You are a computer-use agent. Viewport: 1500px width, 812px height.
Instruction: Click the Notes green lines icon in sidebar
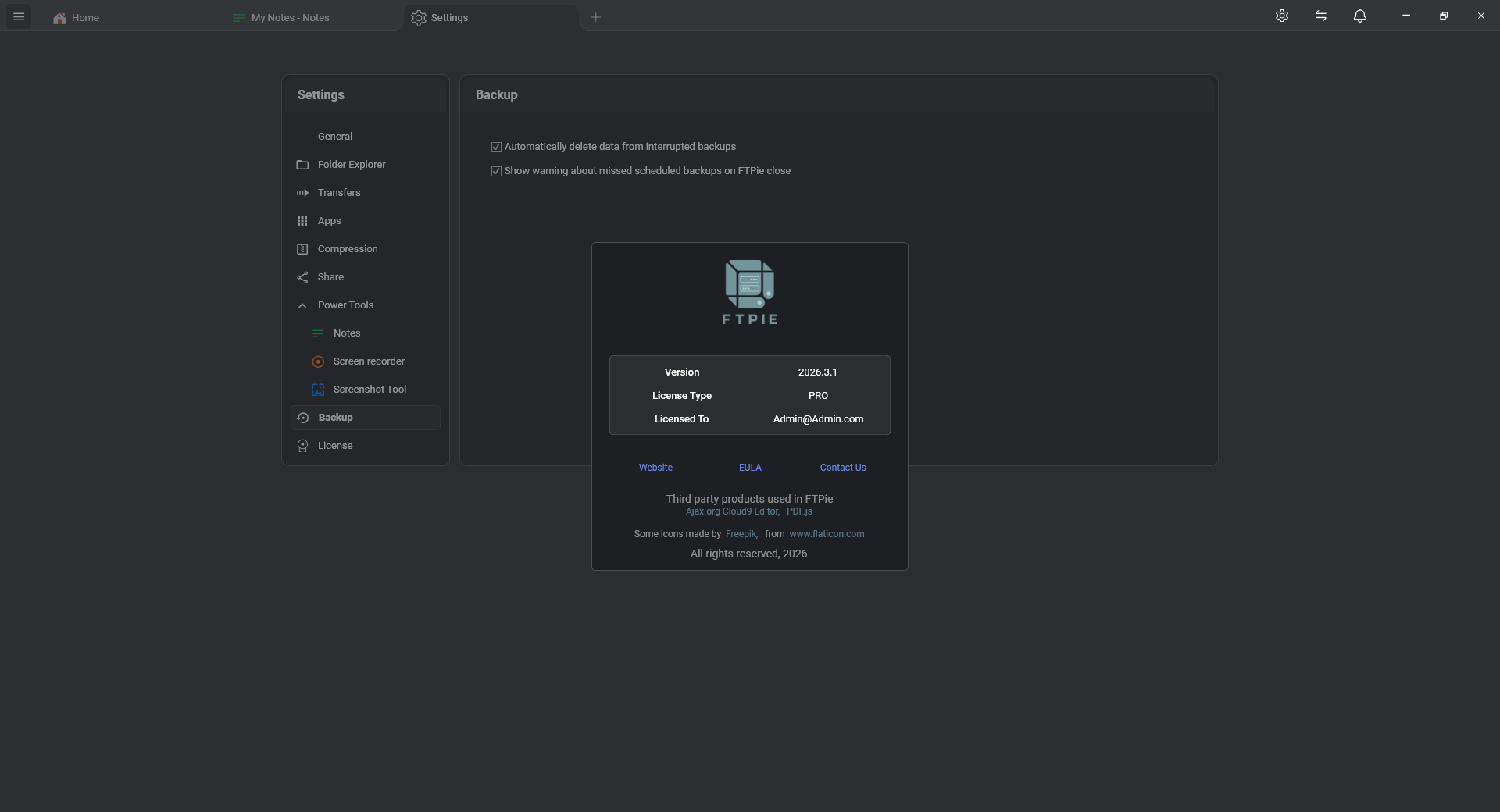pos(318,333)
